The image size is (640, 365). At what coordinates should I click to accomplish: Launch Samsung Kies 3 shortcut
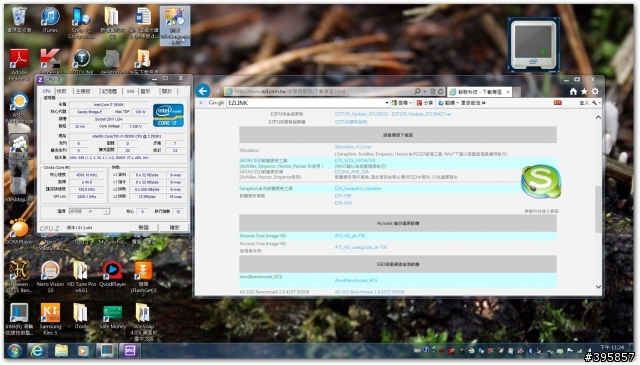coord(50,319)
